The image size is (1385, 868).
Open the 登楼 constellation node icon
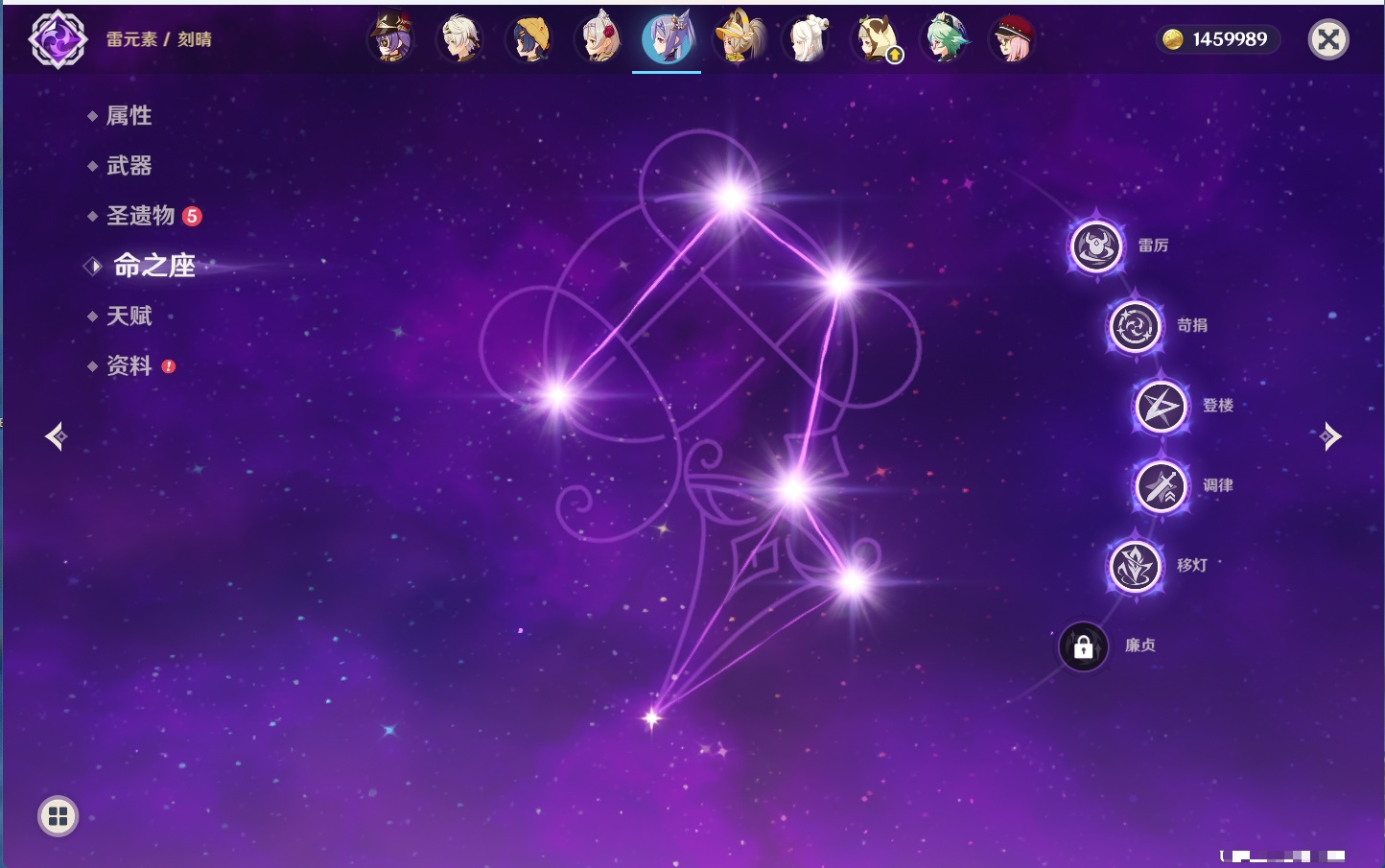click(1161, 407)
